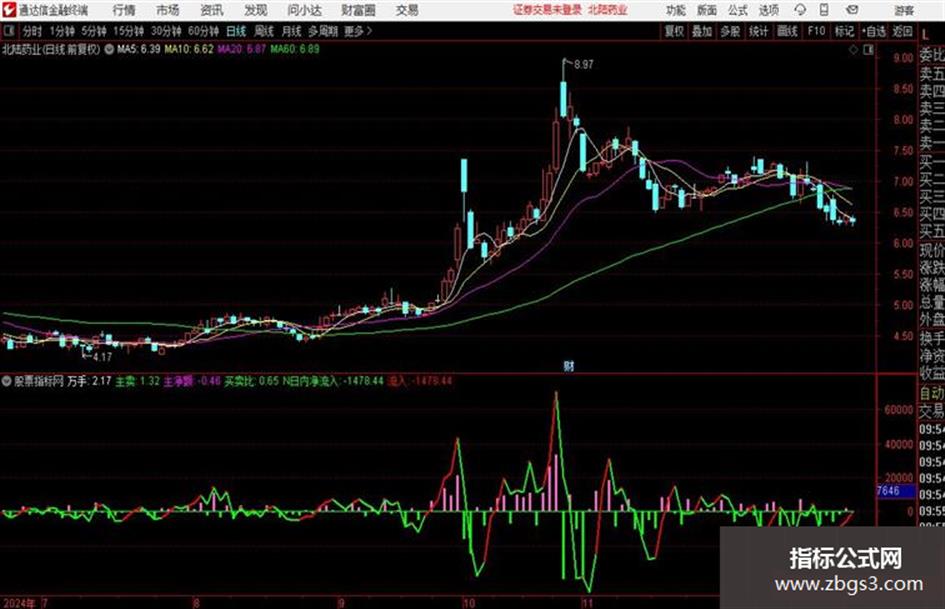Click the 北陆药业 stock name in title bar
The width and height of the screenshot is (945, 609).
pos(608,10)
